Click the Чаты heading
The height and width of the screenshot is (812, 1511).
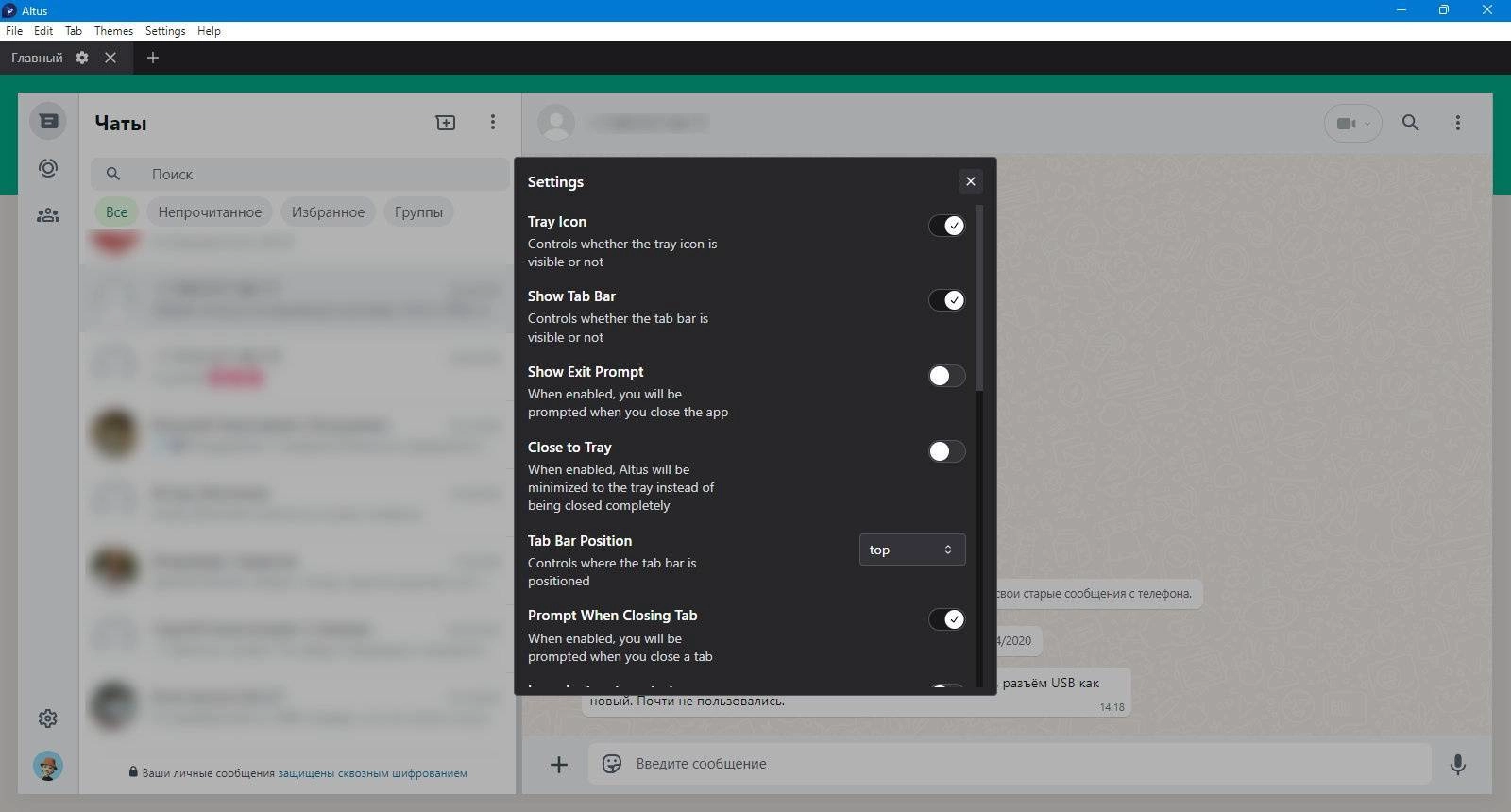click(121, 123)
